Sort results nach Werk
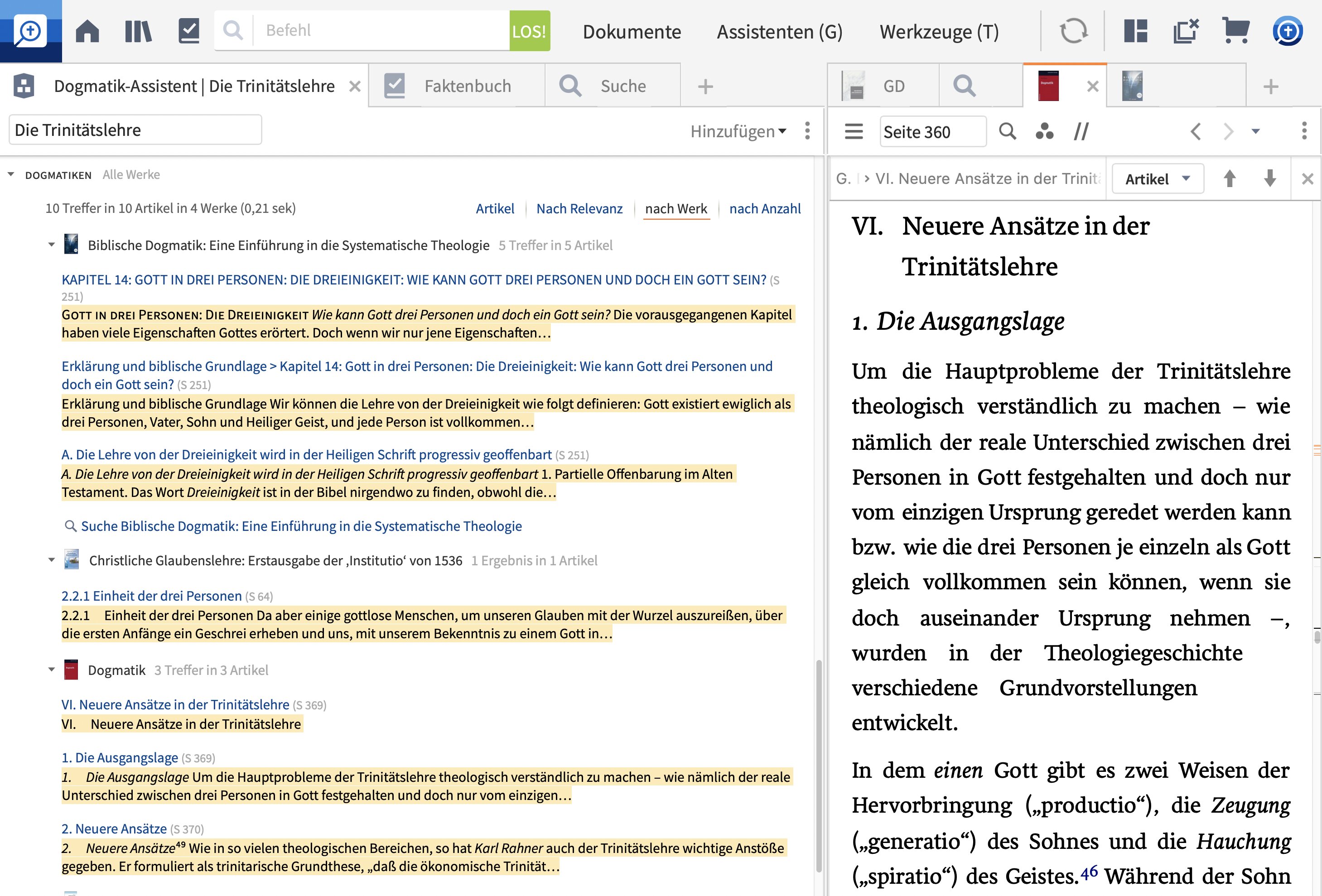This screenshot has width=1322, height=896. pyautogui.click(x=676, y=209)
